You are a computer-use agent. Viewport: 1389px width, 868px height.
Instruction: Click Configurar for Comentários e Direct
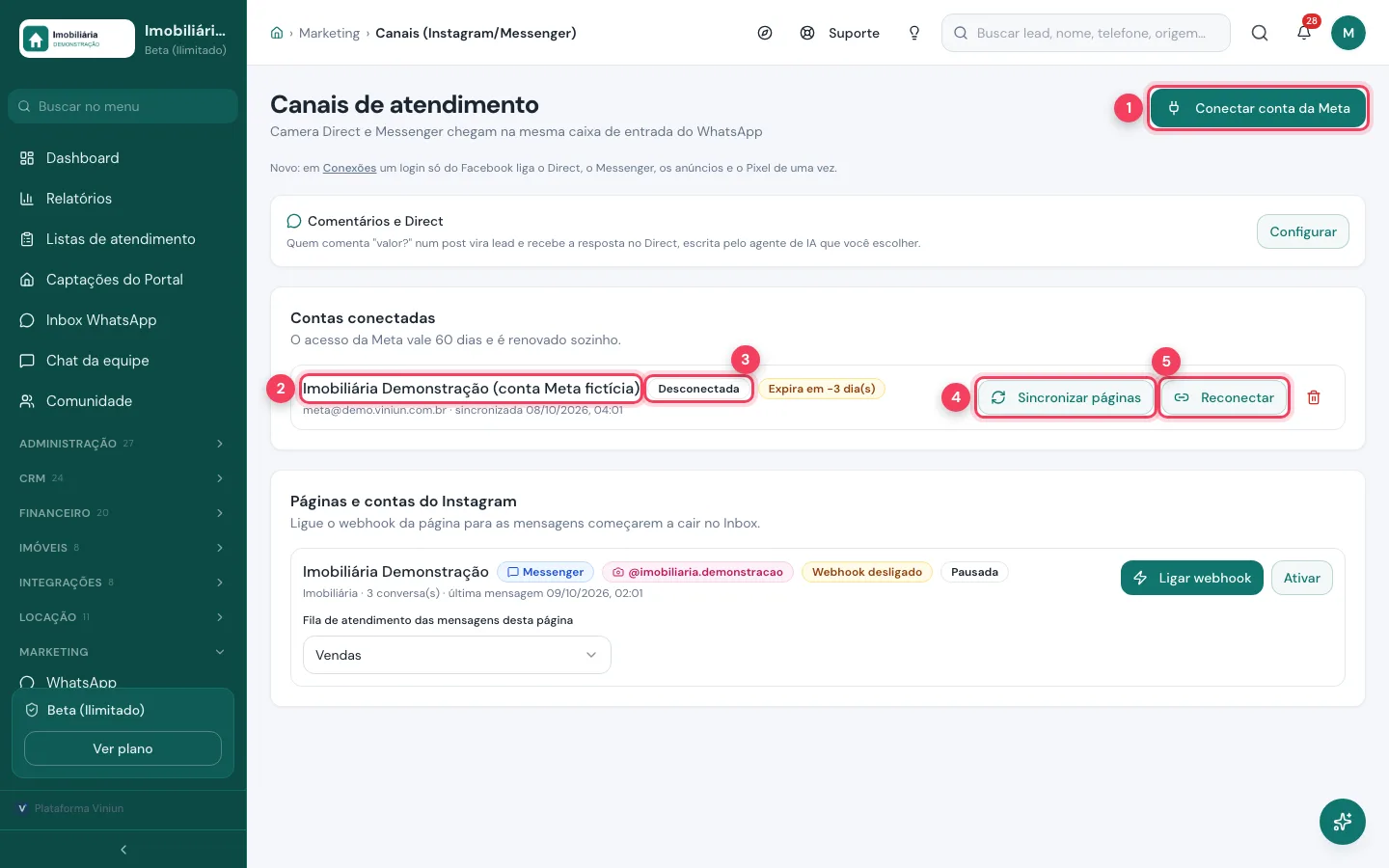1303,231
